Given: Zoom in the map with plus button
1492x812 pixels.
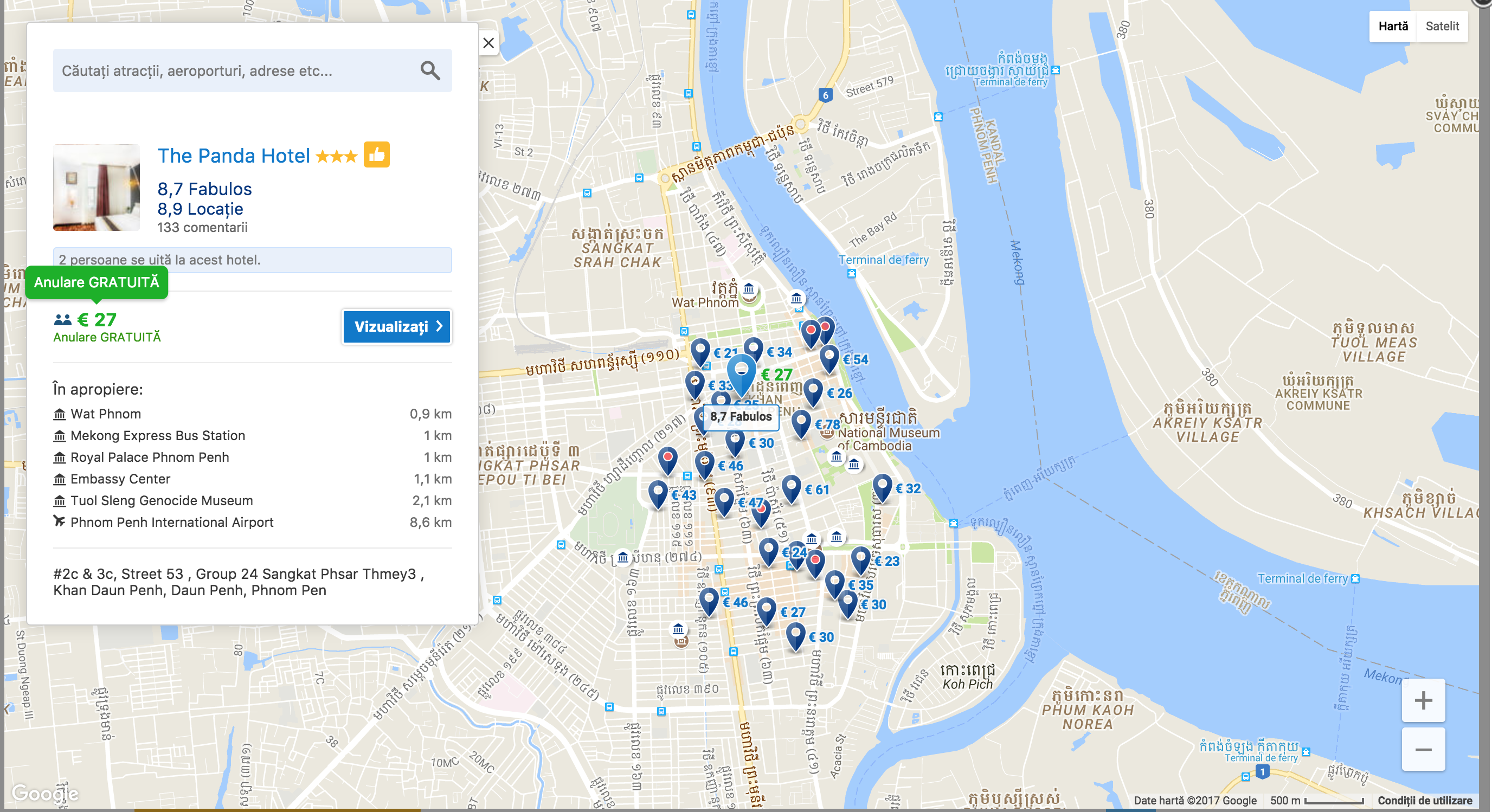Looking at the screenshot, I should pos(1423,700).
